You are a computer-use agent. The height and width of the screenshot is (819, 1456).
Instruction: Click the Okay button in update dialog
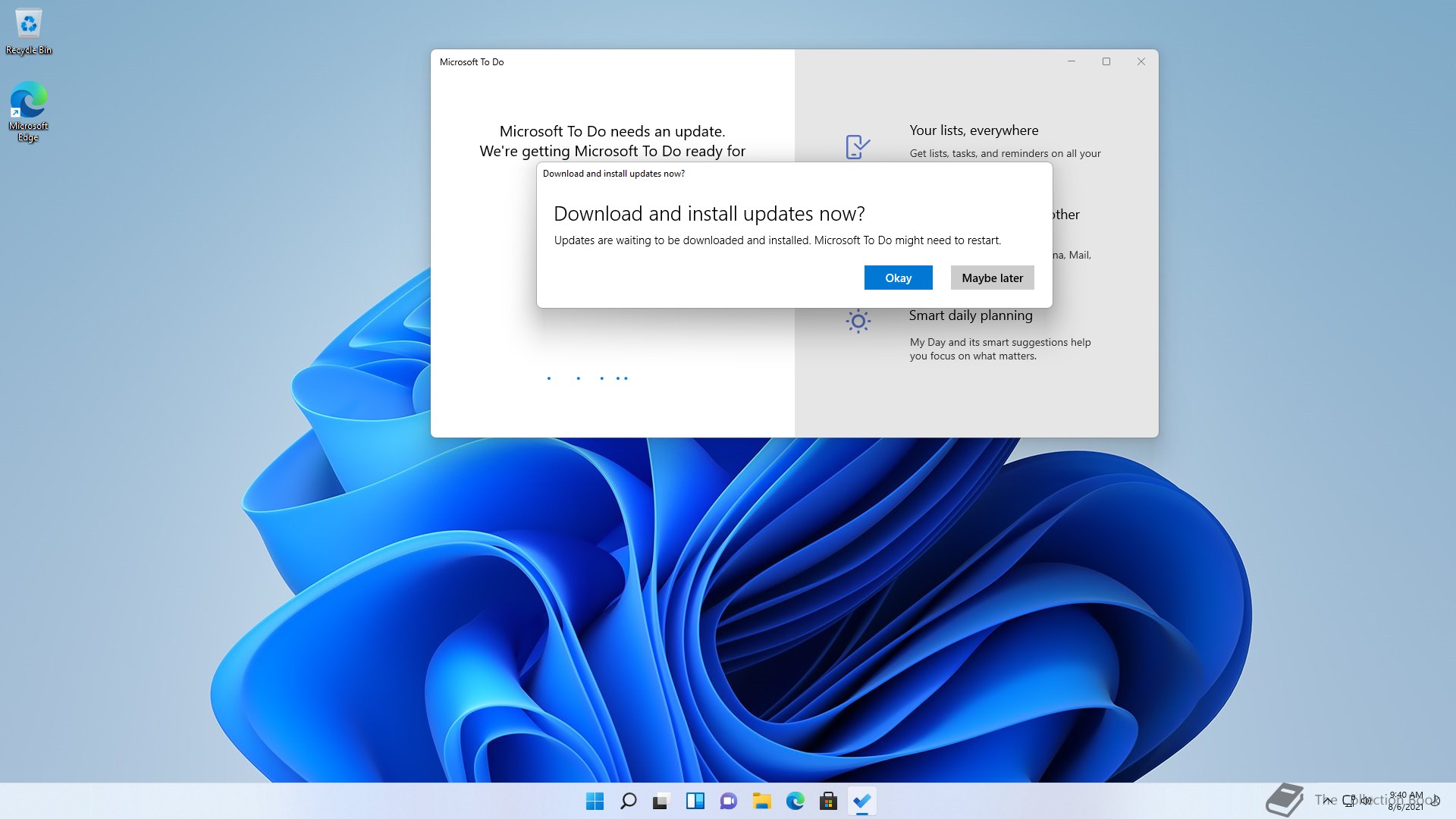coord(898,278)
